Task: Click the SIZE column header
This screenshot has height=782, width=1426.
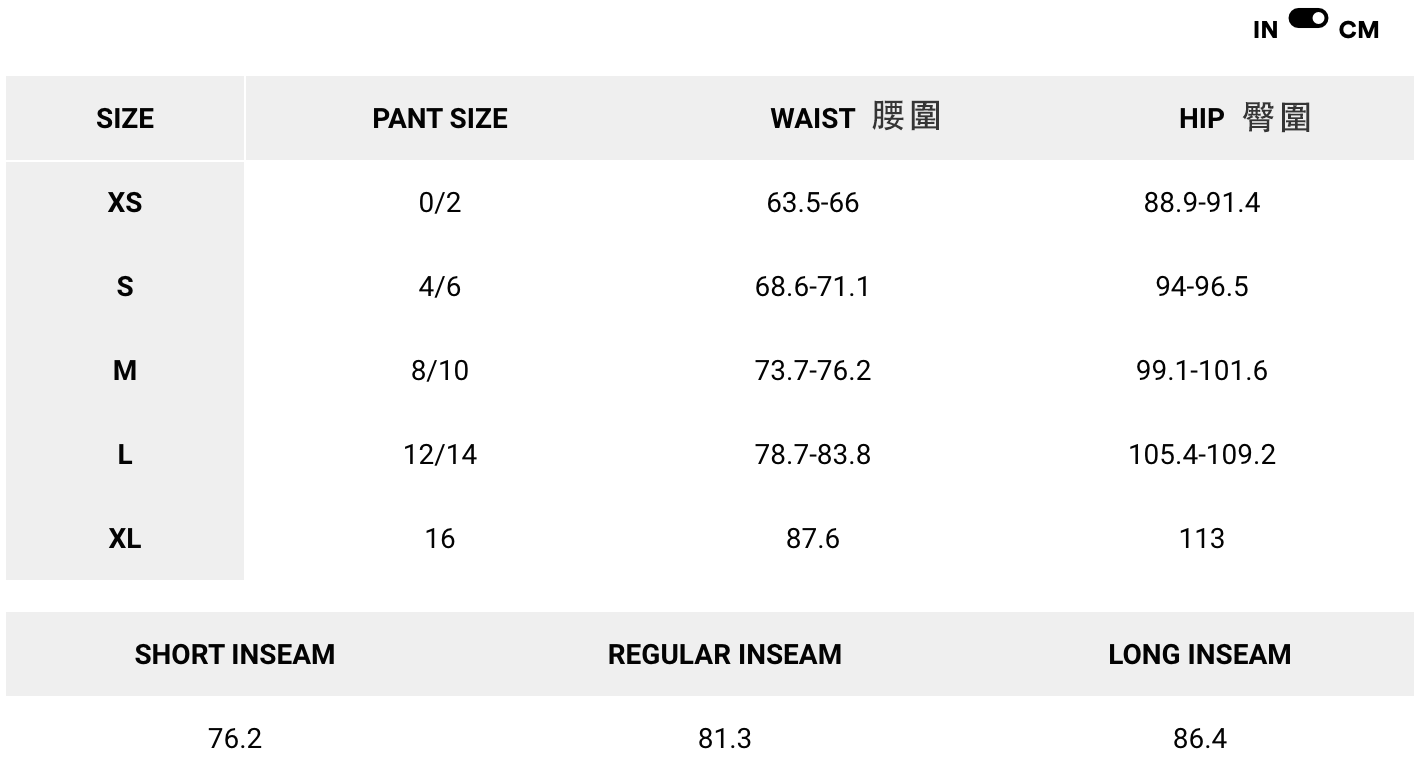Action: click(125, 118)
